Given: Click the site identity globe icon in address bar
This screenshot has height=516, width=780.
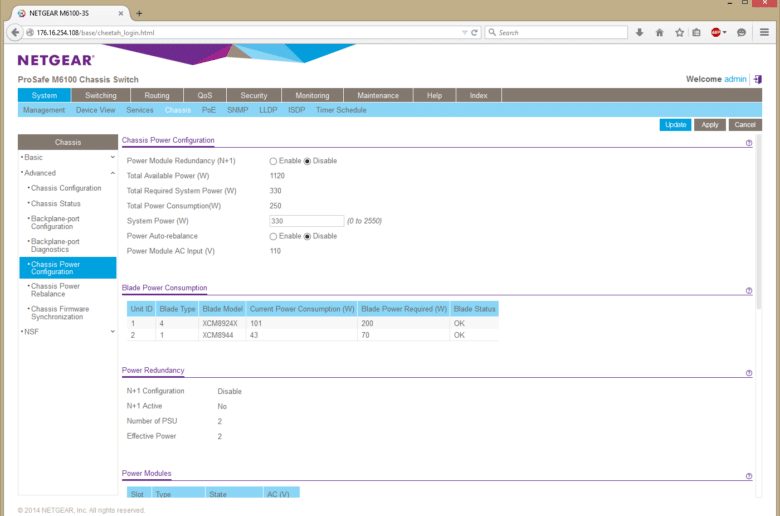Looking at the screenshot, I should click(30, 32).
